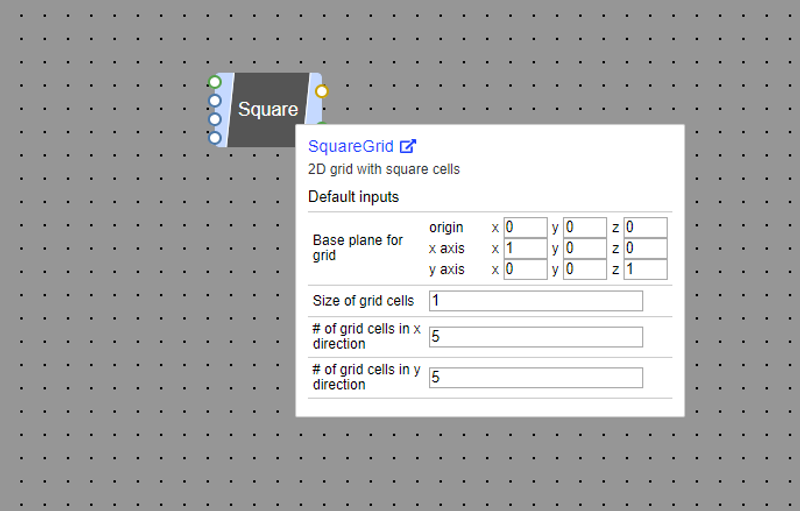Click '2D grid with square cells' description

[384, 169]
